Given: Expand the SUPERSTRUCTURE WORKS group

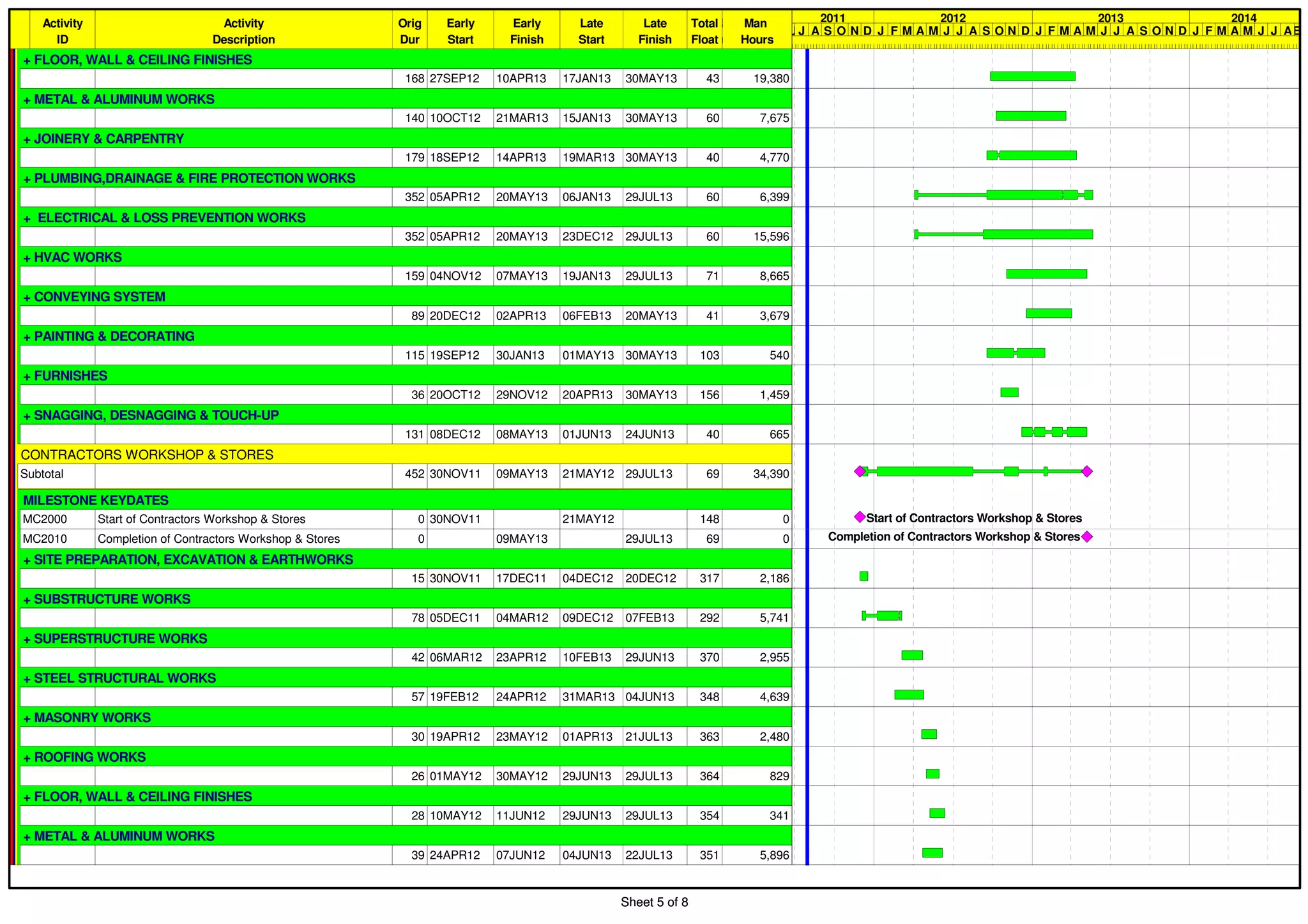Looking at the screenshot, I should pyautogui.click(x=27, y=640).
